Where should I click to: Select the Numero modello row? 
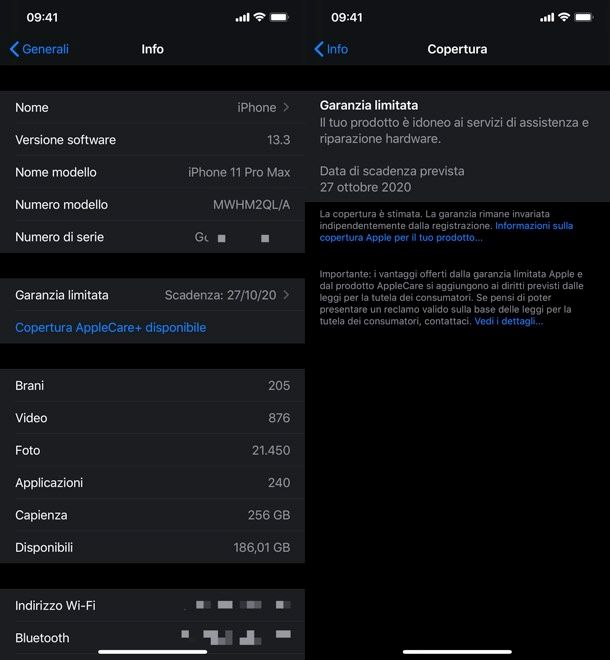152,205
